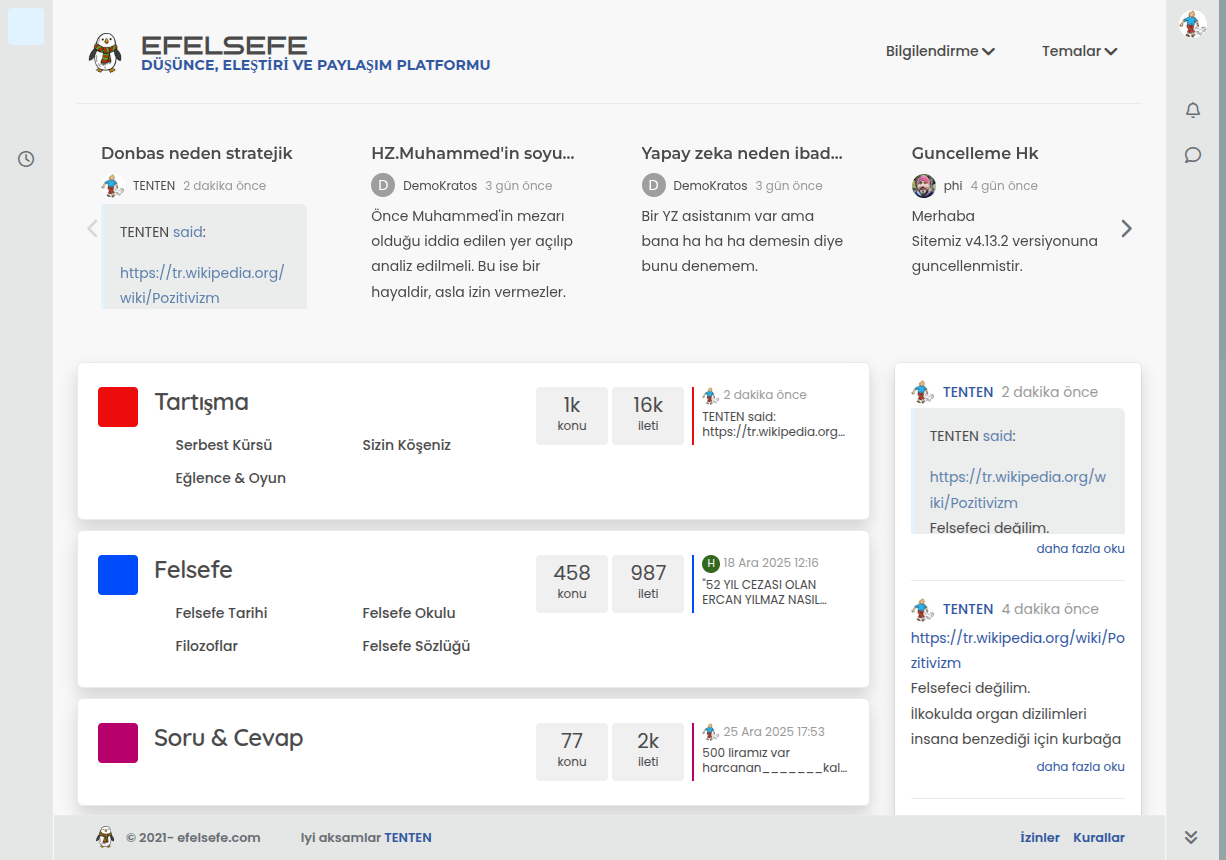Click the small penguin icon in the footer
The image size is (1226, 860).
(x=105, y=837)
